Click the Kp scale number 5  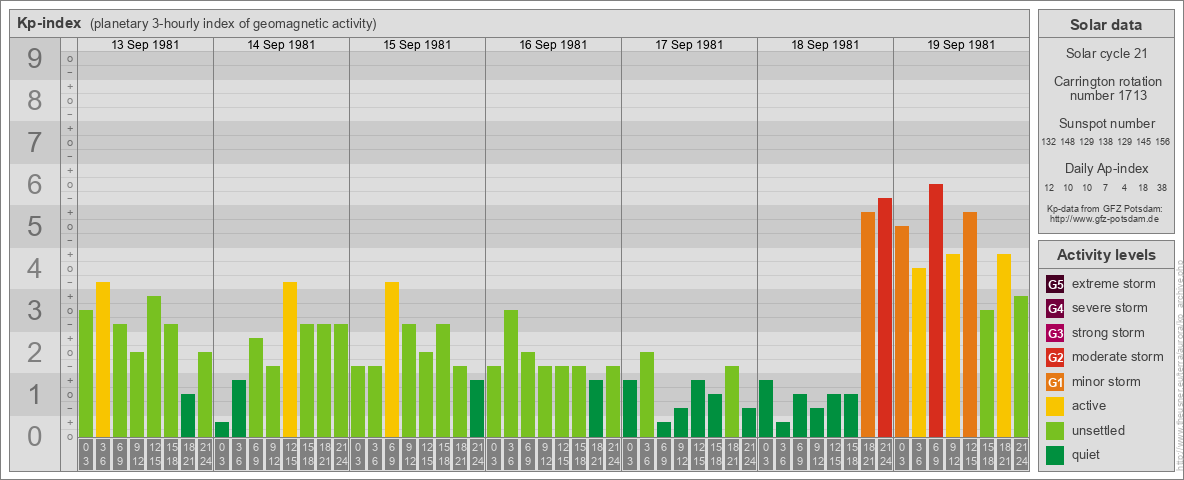[35, 226]
